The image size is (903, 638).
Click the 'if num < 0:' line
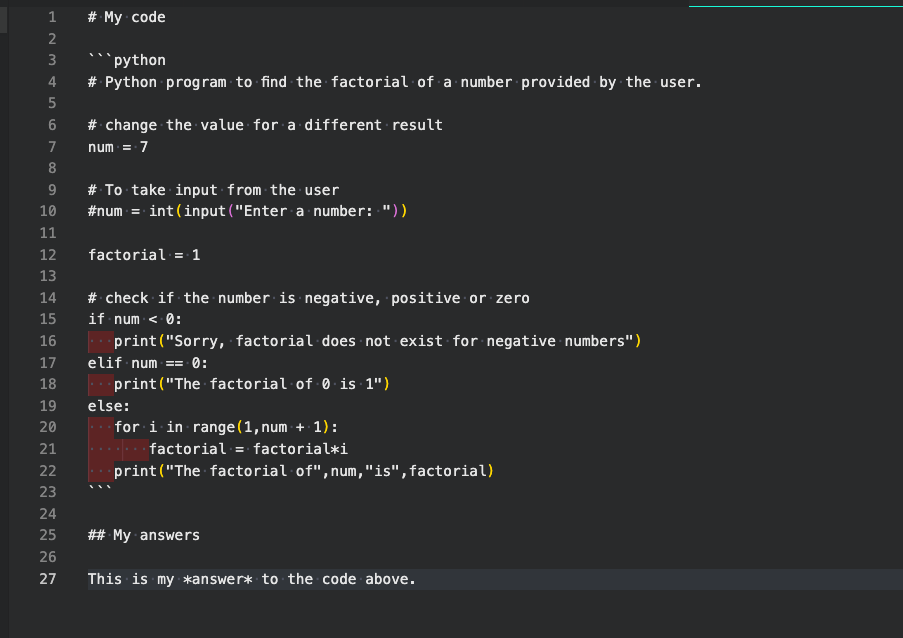[135, 319]
